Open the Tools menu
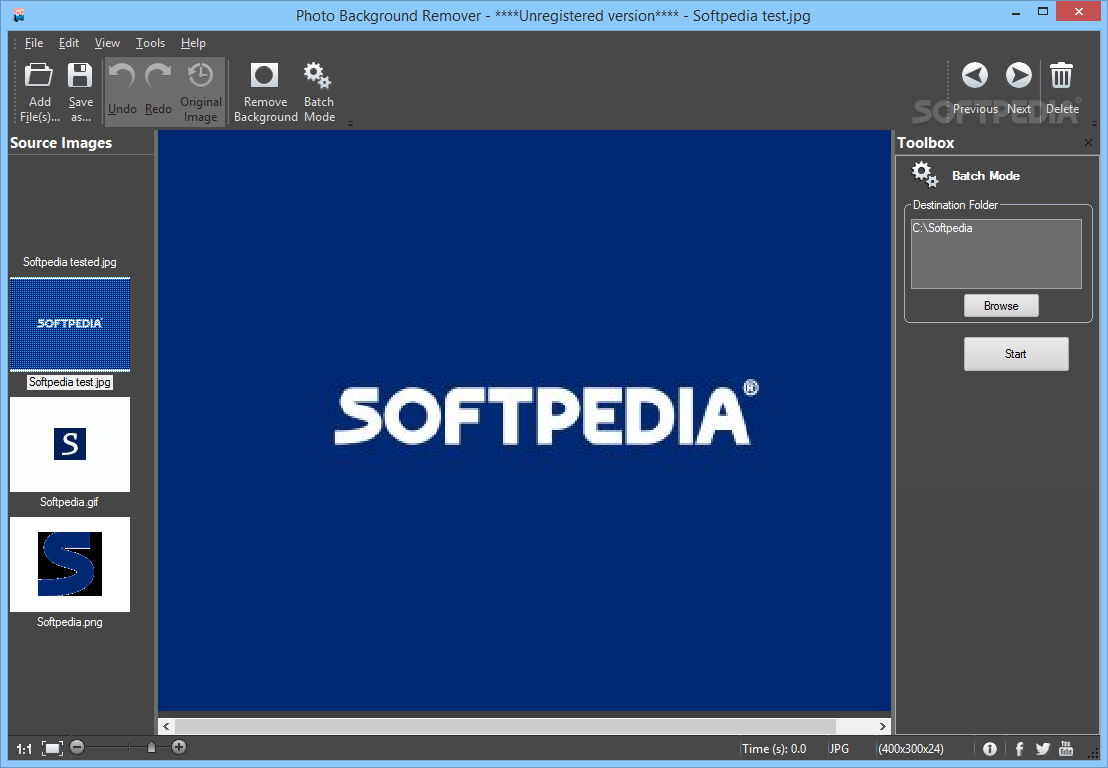Image resolution: width=1108 pixels, height=768 pixels. [x=151, y=43]
